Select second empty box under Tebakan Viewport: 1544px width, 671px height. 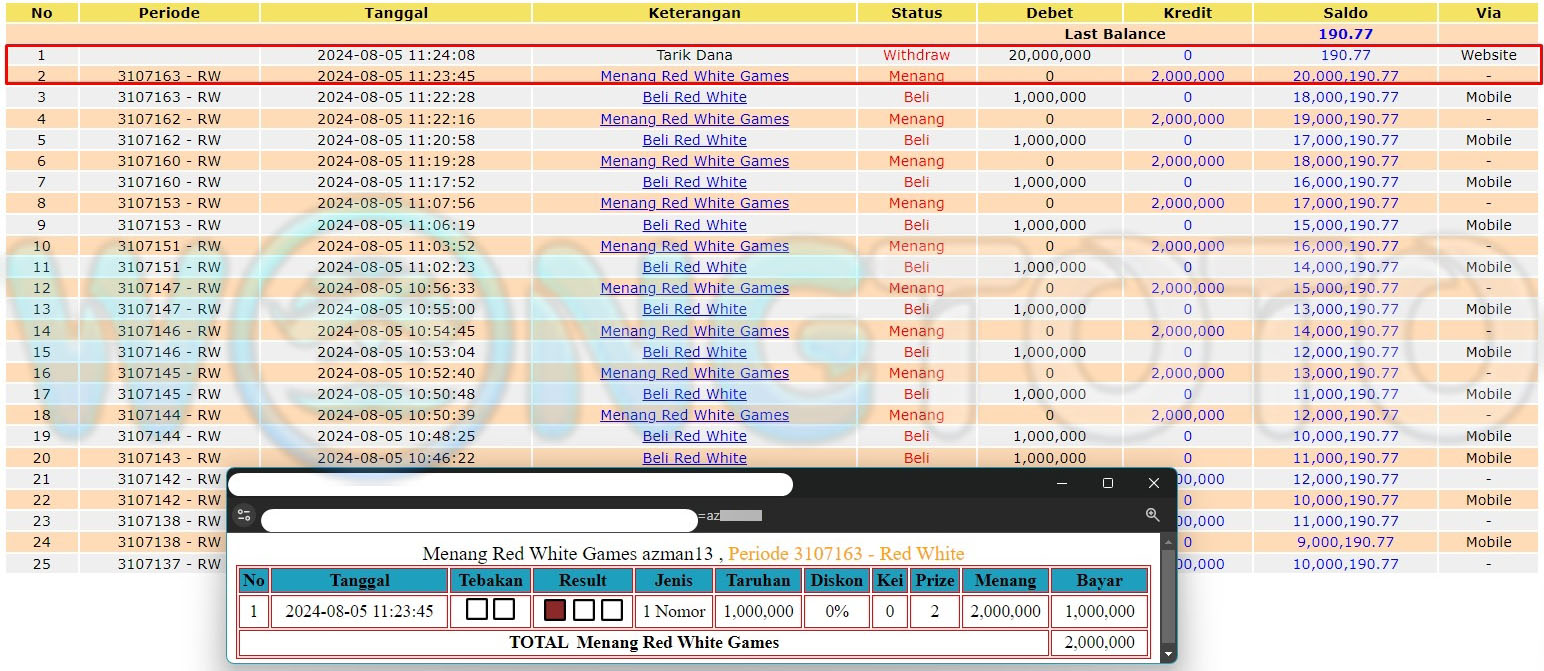[x=504, y=610]
